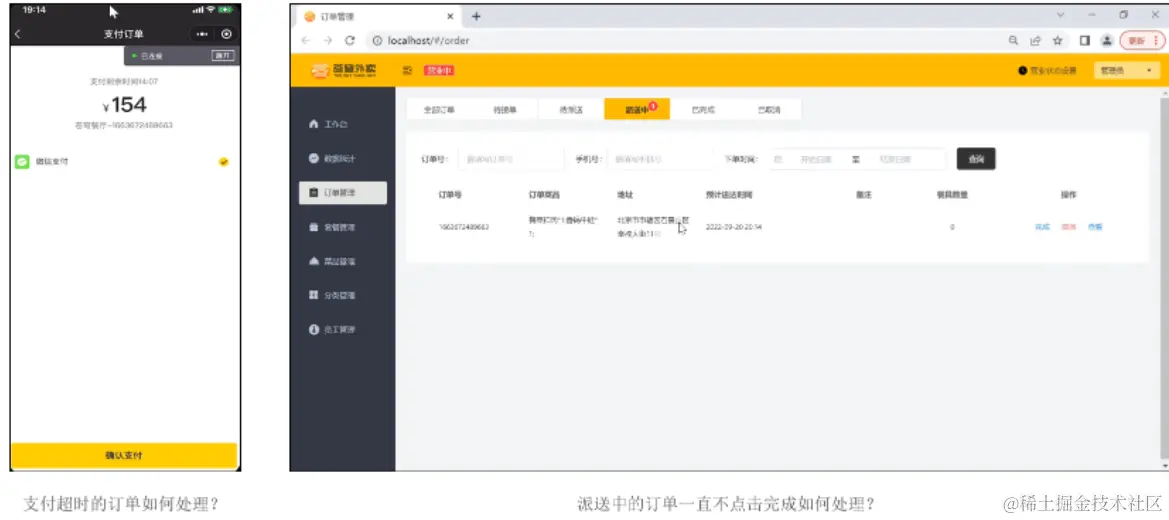Viewport: 1169px width, 520px height.
Task: Click the takeout logo in header
Action: tap(344, 70)
